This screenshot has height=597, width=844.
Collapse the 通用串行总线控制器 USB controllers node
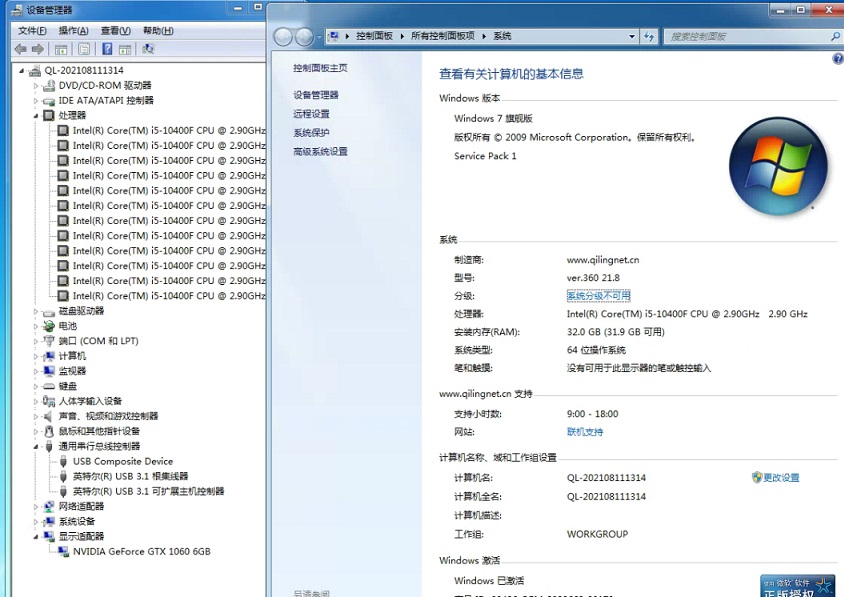[x=36, y=446]
